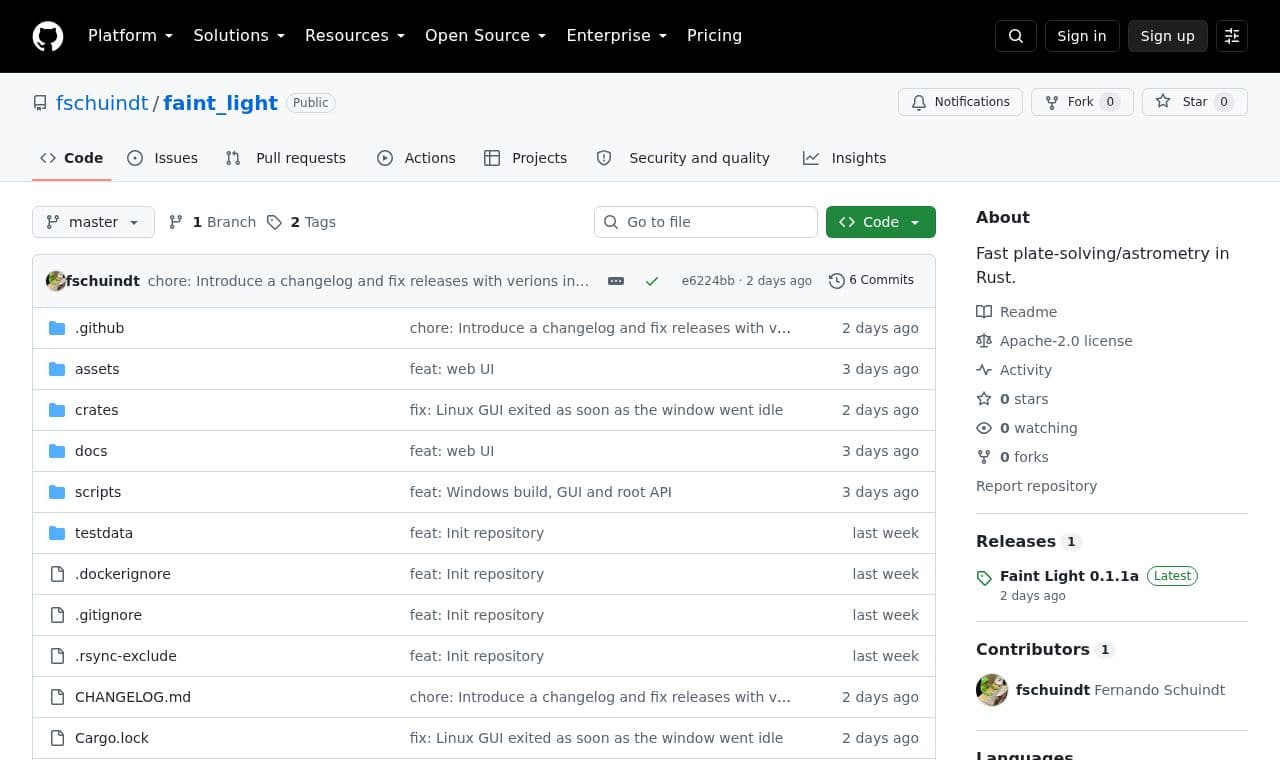View the 6 Commits history
1280x760 pixels.
(x=872, y=281)
